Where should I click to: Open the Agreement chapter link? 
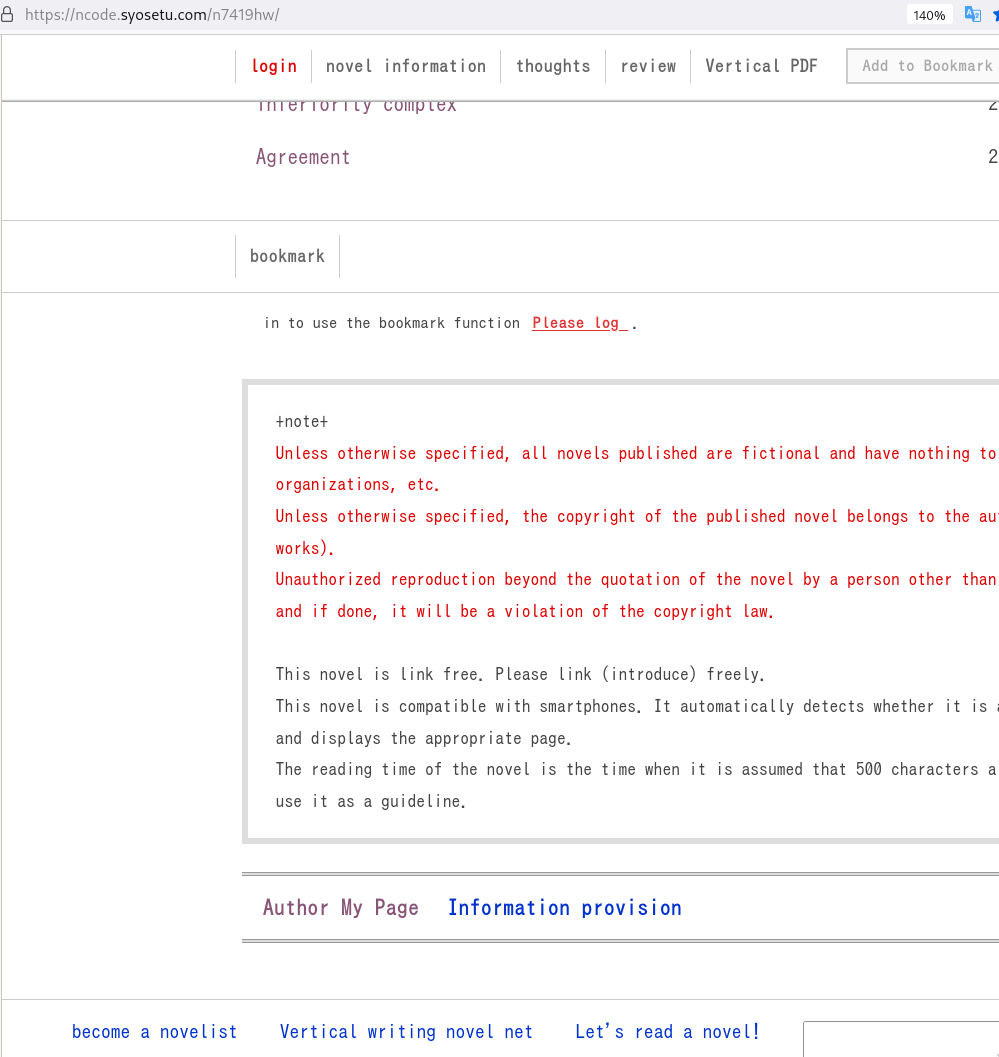[303, 157]
